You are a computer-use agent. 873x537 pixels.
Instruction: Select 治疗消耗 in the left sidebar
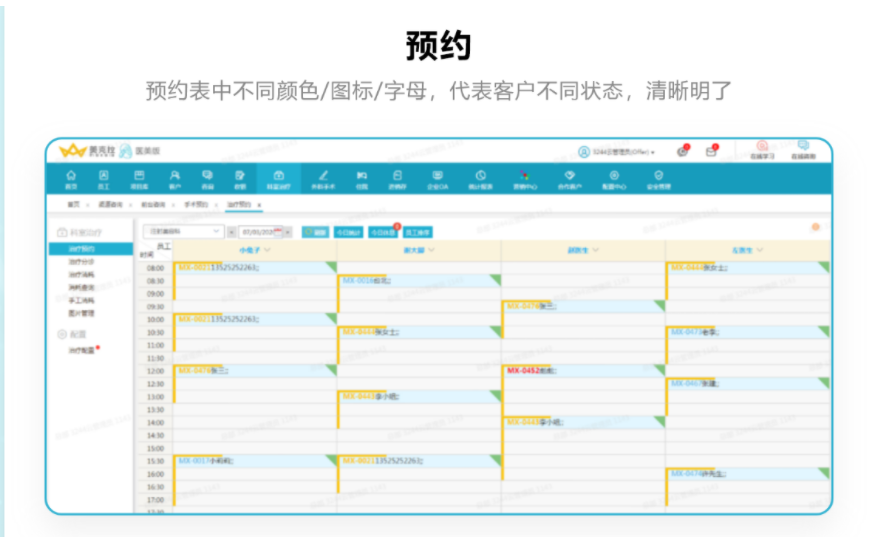coord(81,274)
